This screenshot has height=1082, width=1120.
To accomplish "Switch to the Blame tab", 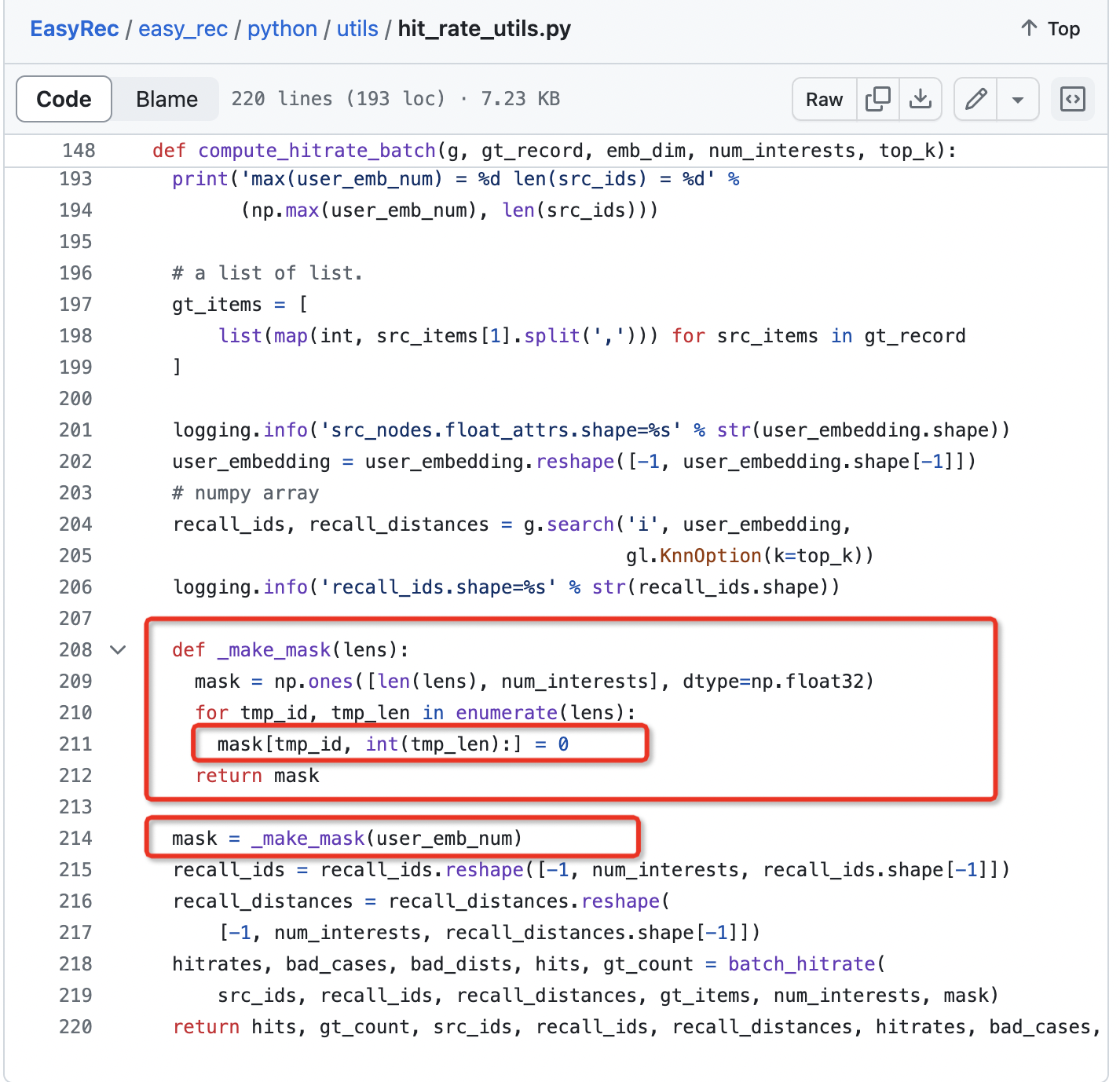I will [x=167, y=99].
